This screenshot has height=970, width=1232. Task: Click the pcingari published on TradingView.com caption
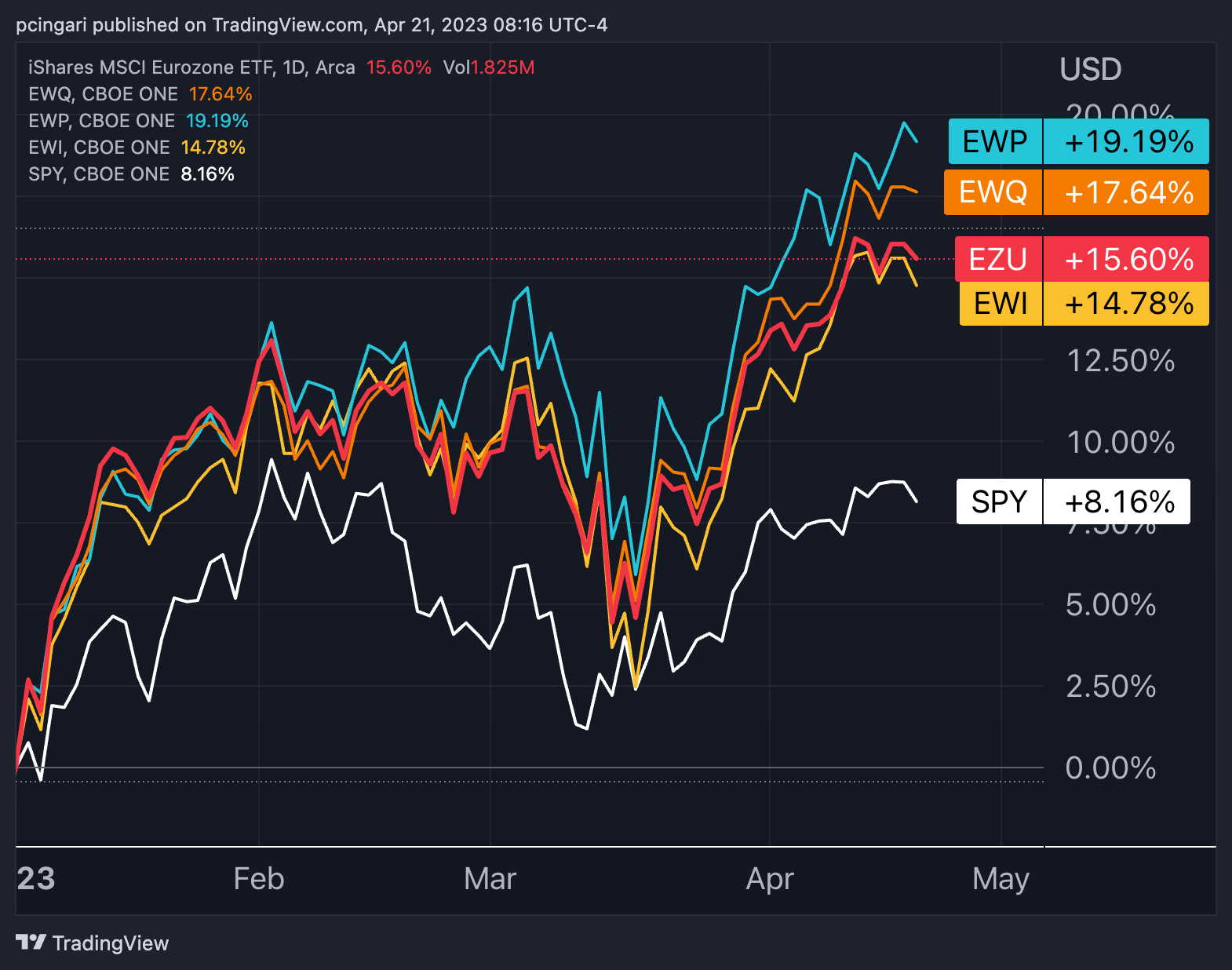point(312,25)
